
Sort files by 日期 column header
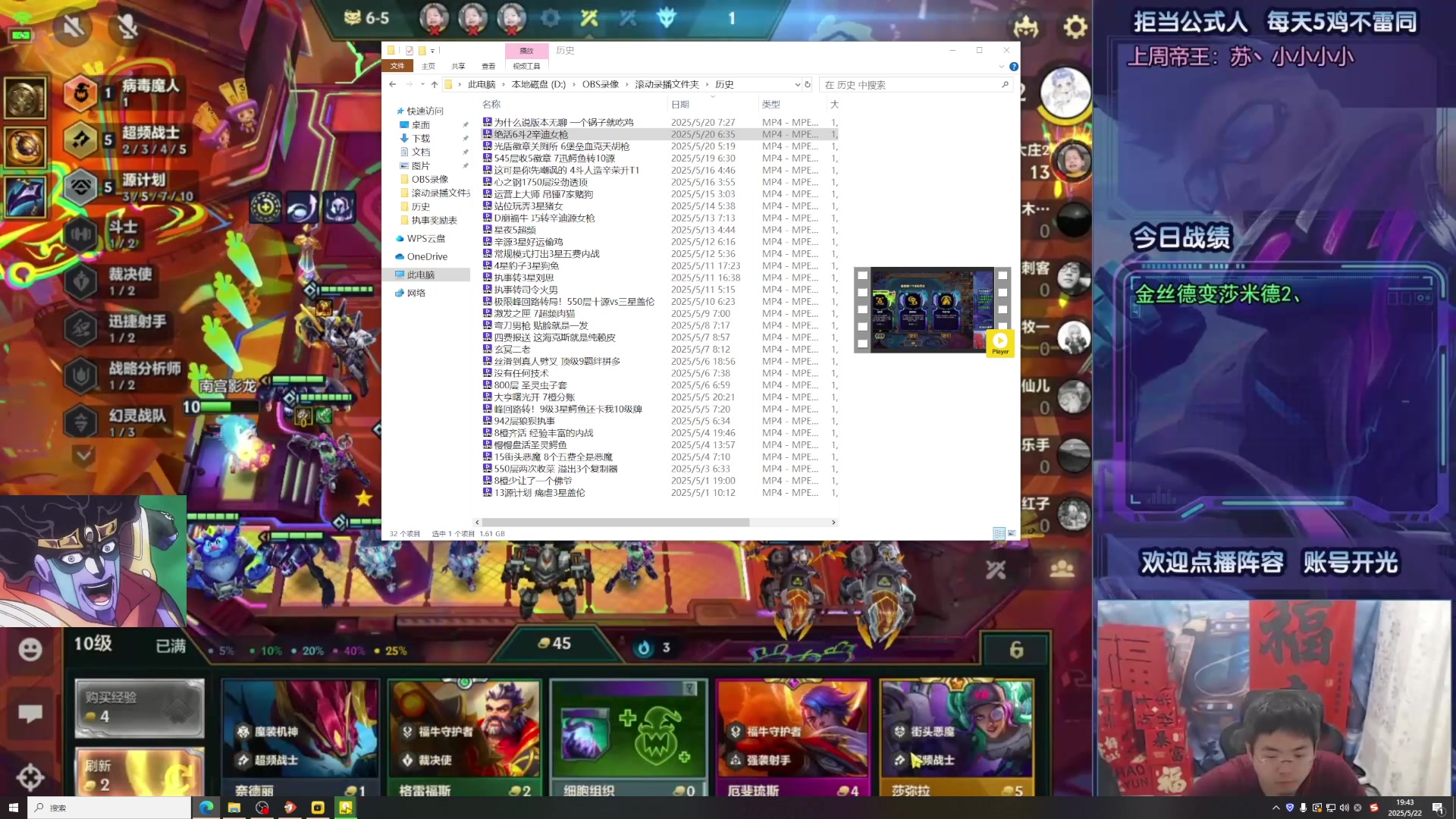680,104
